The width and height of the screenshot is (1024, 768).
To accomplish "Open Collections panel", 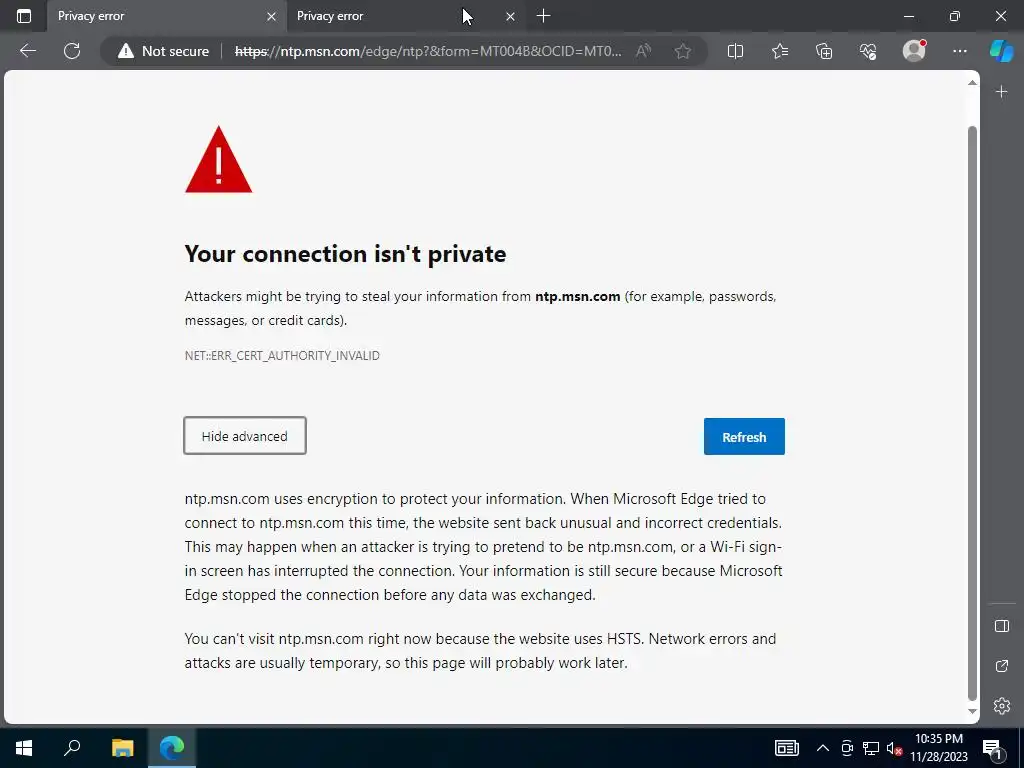I will coord(824,51).
